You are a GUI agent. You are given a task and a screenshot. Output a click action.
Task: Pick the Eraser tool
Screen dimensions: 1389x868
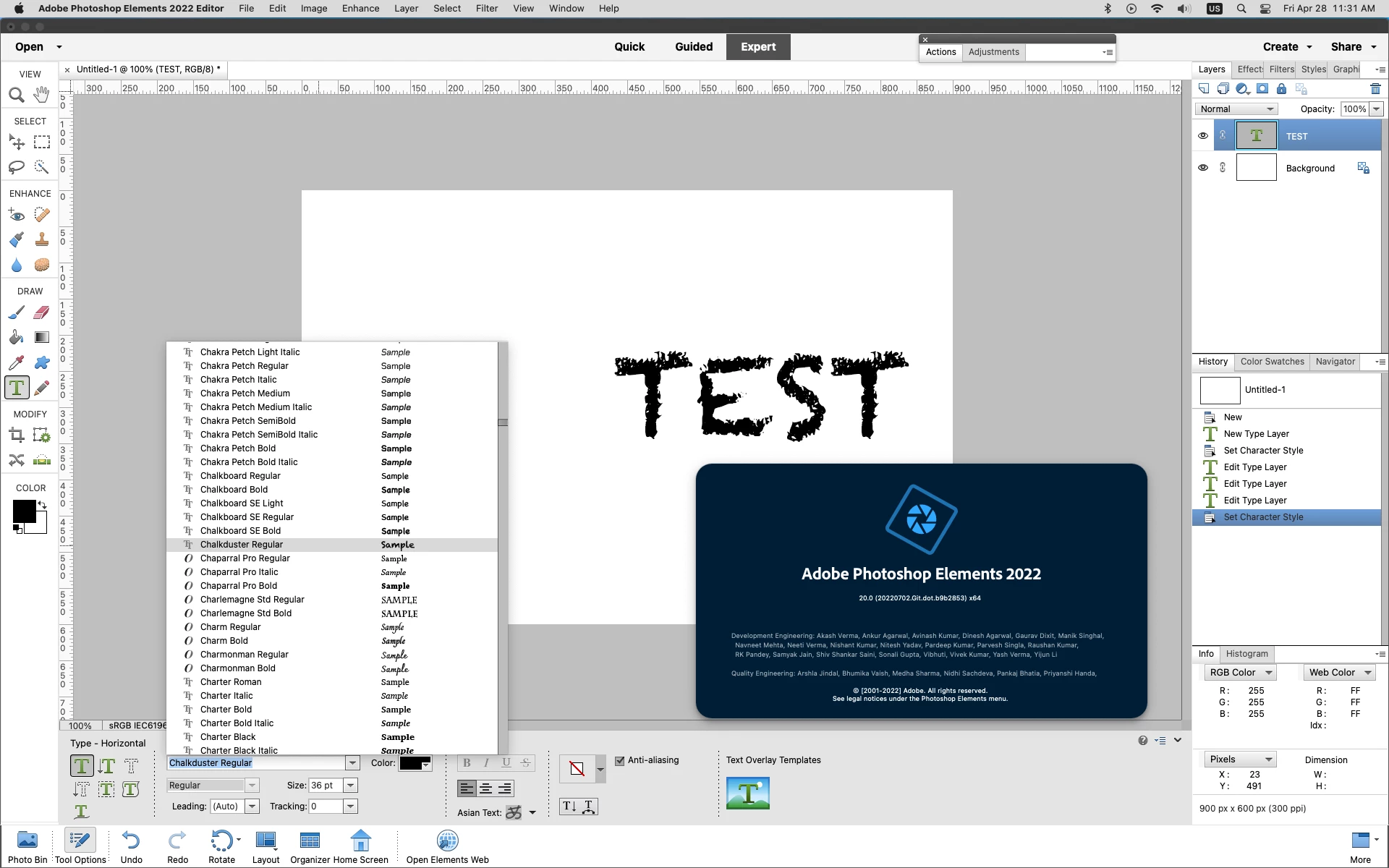tap(42, 312)
